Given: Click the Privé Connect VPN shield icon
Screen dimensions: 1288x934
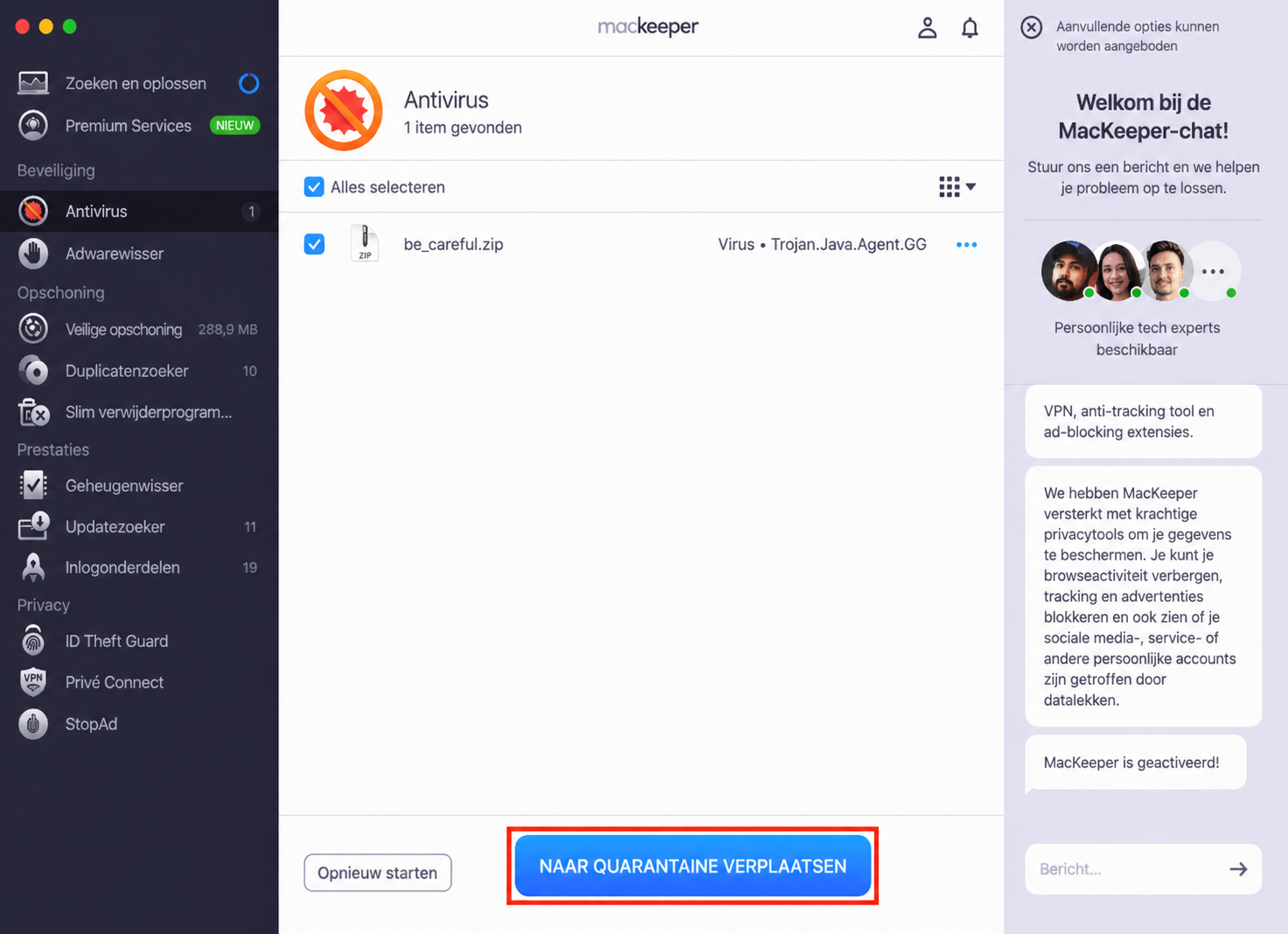Looking at the screenshot, I should pyautogui.click(x=33, y=682).
